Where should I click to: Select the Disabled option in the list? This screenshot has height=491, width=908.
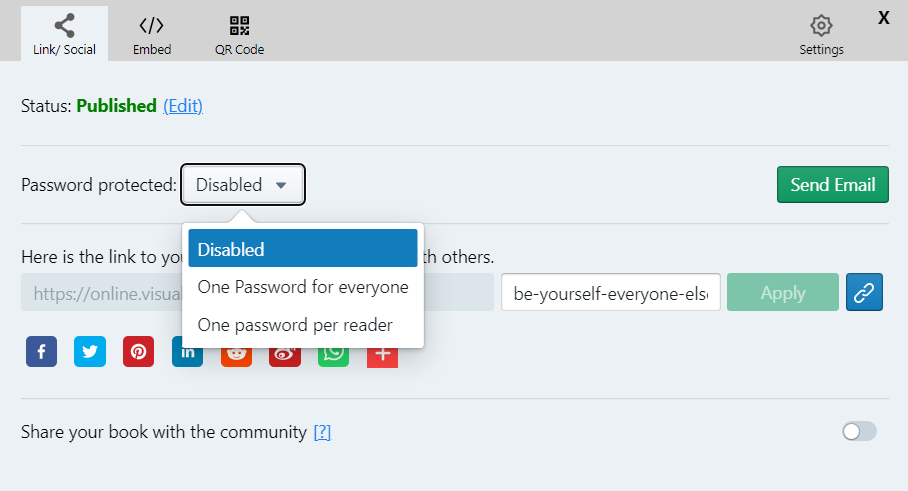click(302, 249)
